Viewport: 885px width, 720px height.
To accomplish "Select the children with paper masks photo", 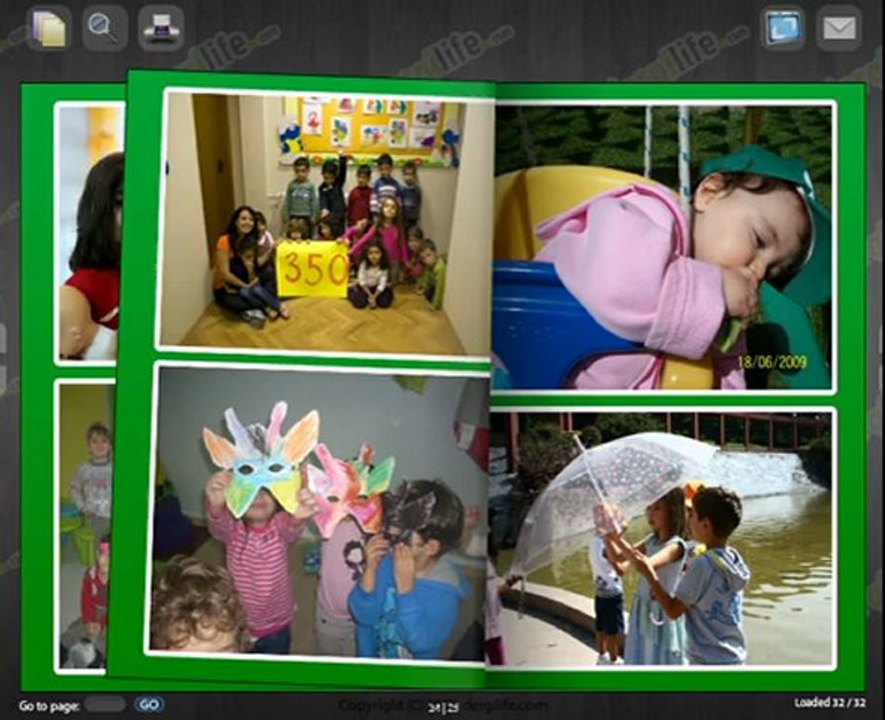I will (x=317, y=512).
